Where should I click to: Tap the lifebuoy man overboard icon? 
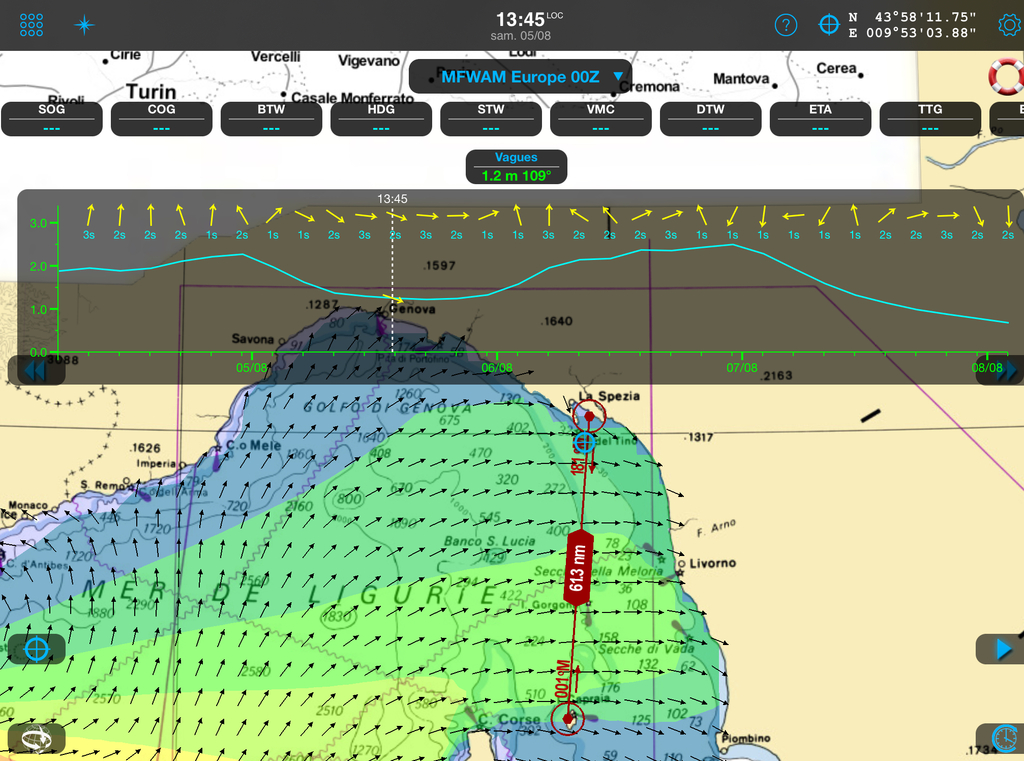[1006, 76]
